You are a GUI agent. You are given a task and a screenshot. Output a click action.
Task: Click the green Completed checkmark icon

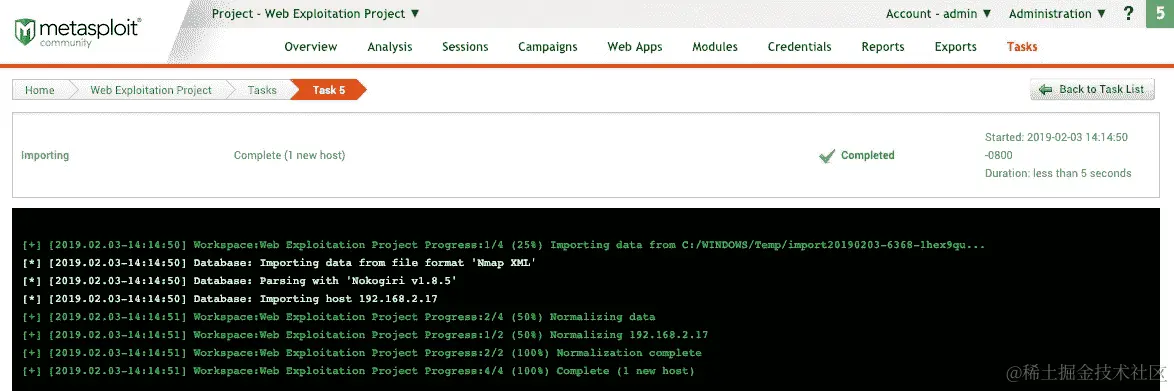tap(827, 156)
